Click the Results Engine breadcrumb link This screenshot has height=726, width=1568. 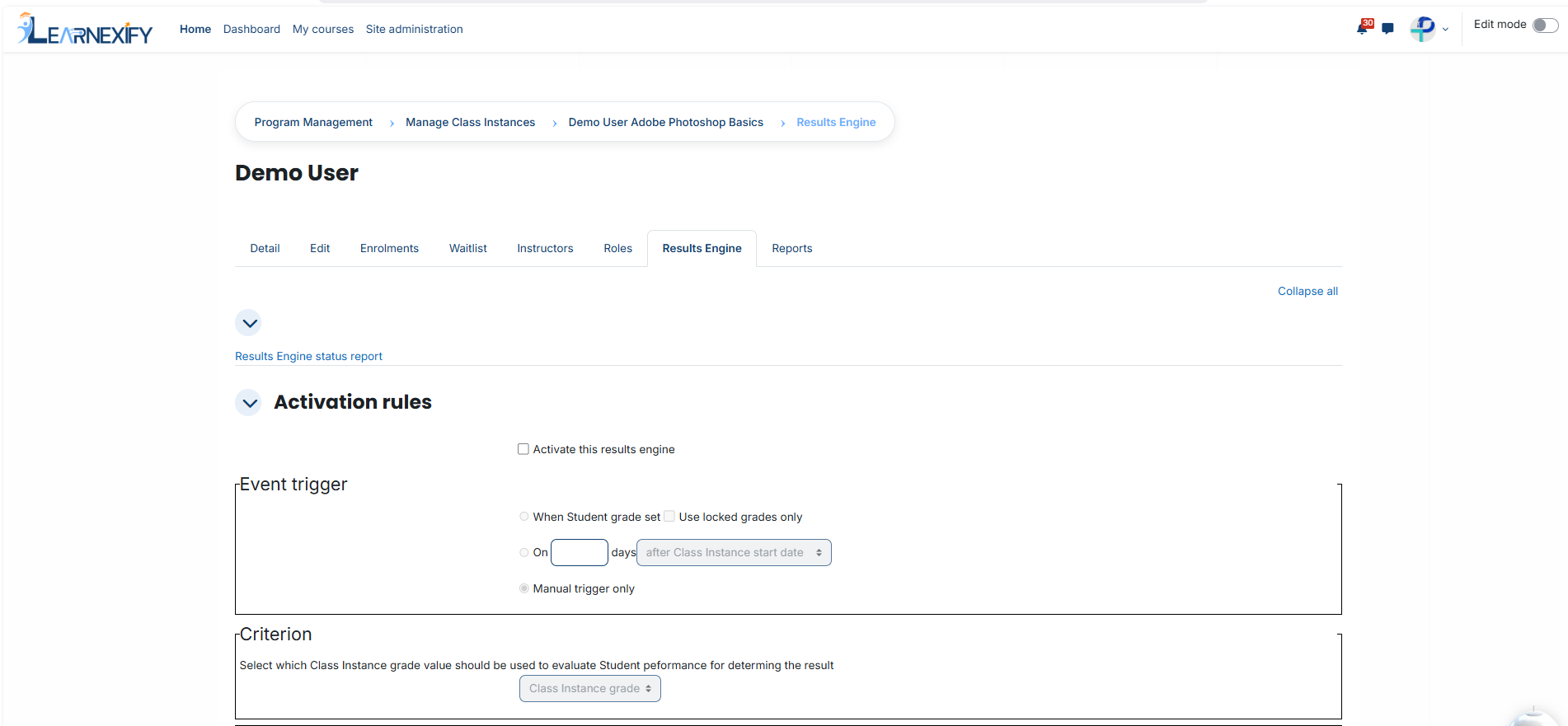tap(836, 122)
